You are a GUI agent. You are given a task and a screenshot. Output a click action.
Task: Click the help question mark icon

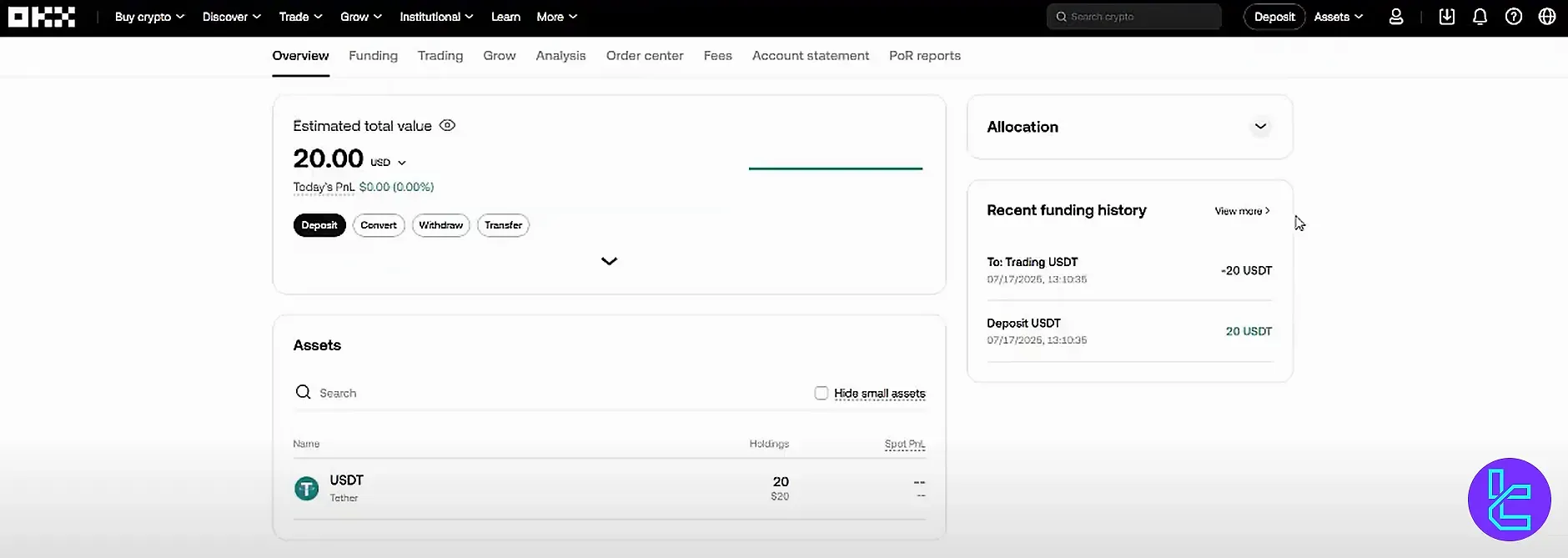tap(1513, 17)
